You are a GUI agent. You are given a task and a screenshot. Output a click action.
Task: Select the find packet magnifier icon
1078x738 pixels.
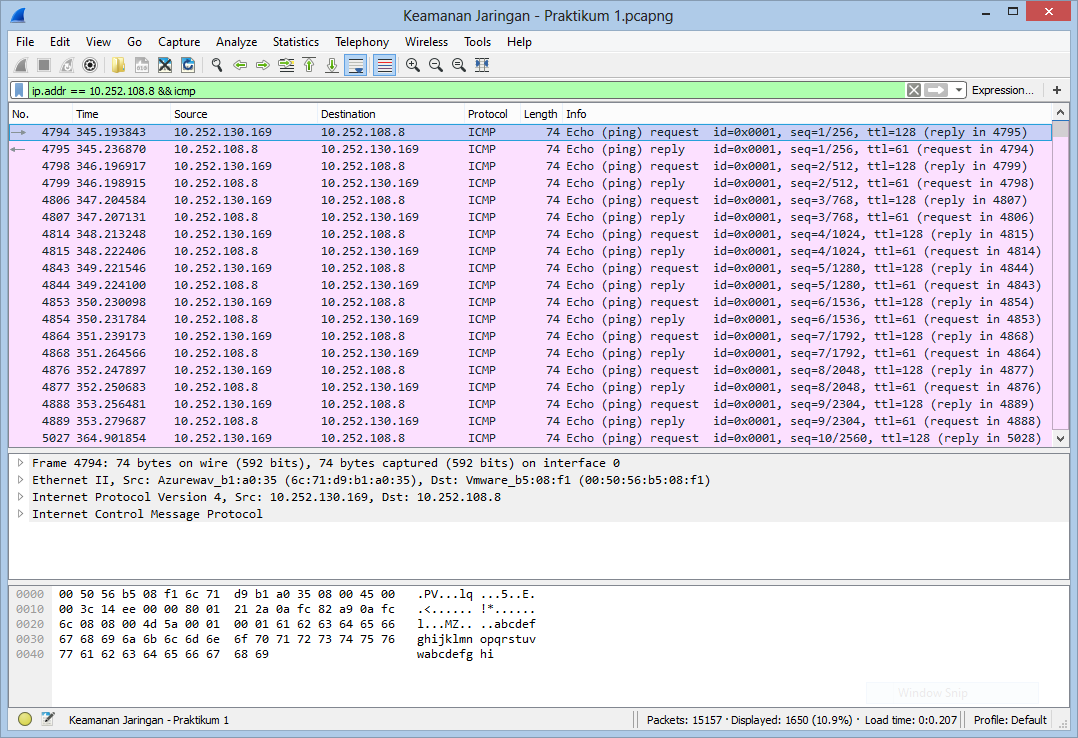215,65
